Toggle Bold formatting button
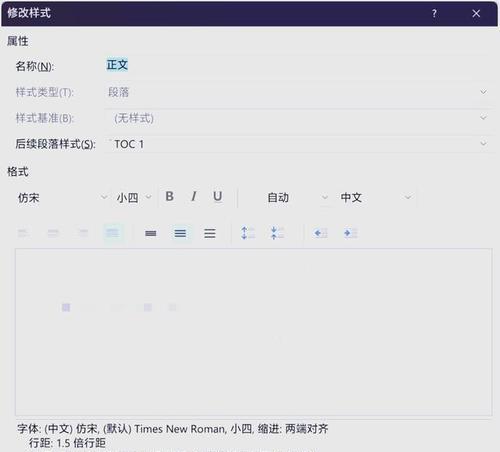Screen dimensions: 500x452 169,197
